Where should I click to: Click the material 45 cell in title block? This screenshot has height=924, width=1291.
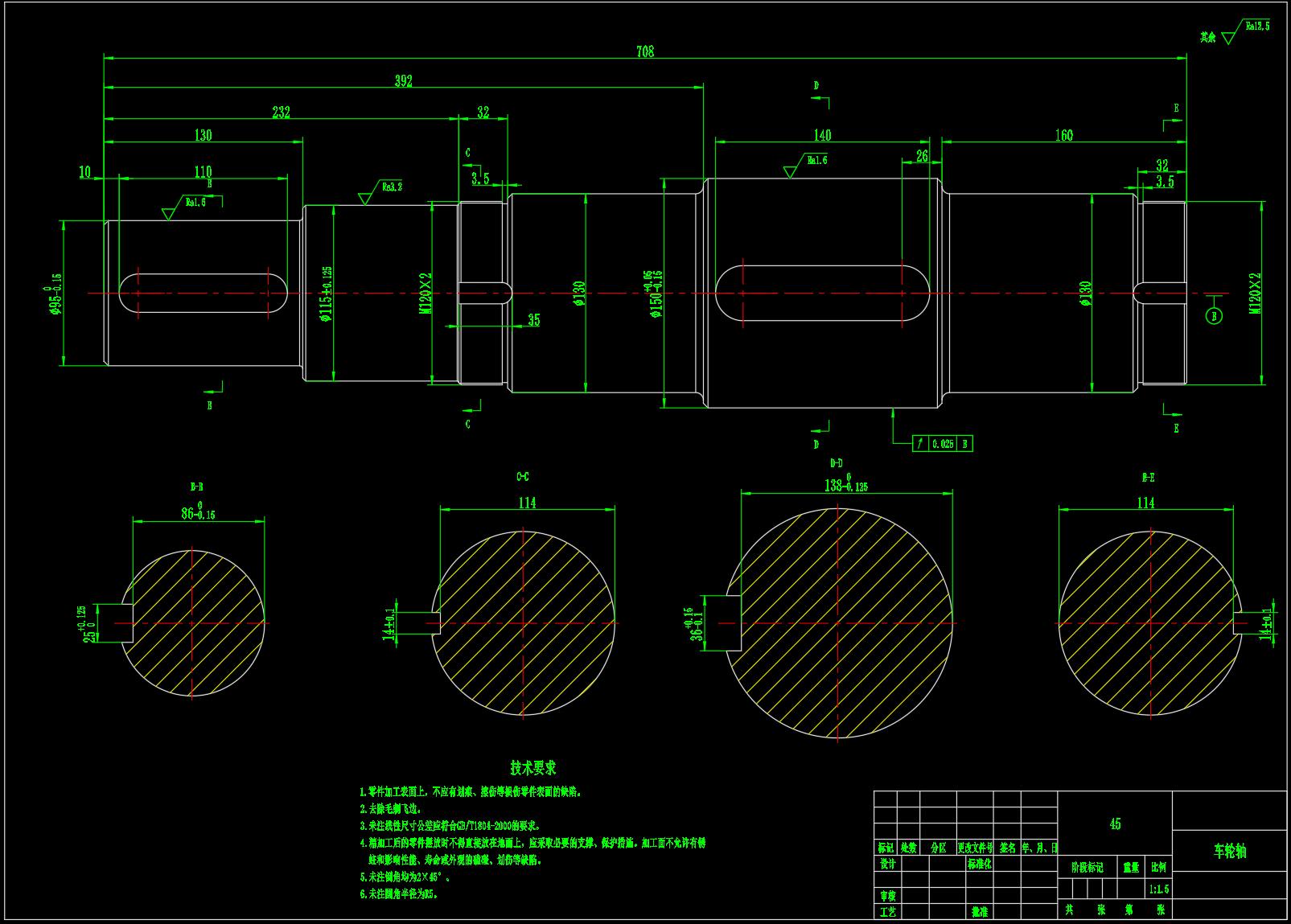pyautogui.click(x=1115, y=824)
